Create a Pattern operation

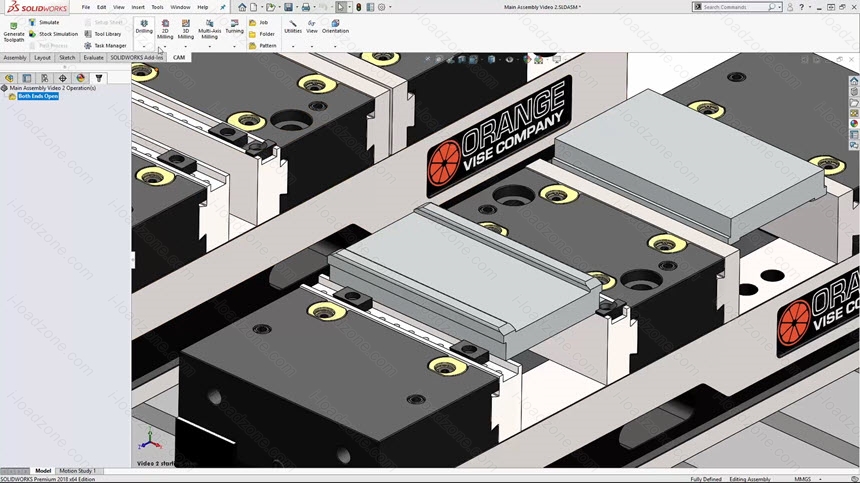tap(263, 46)
